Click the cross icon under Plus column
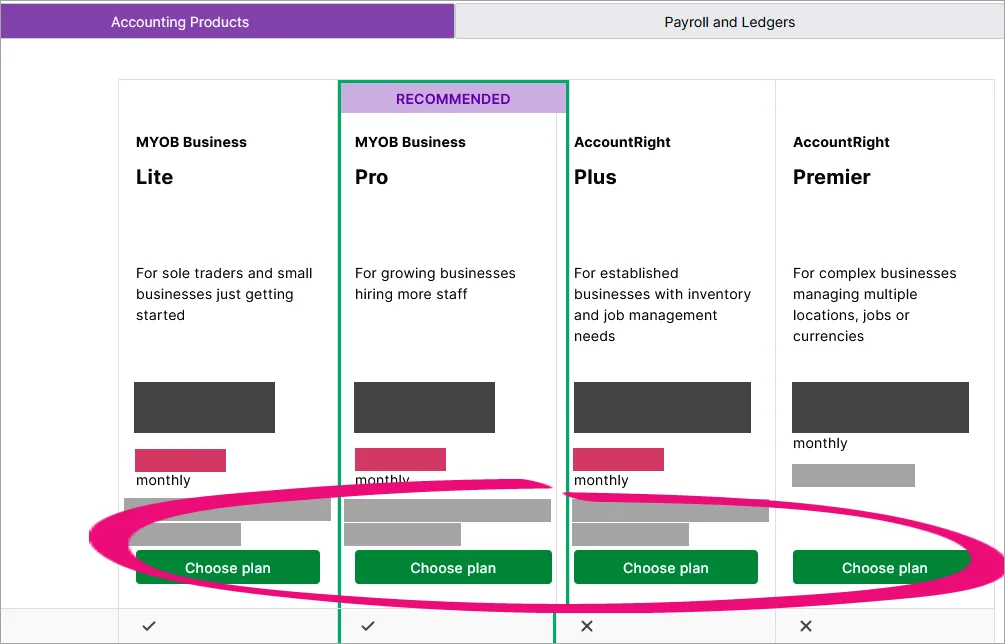 click(x=586, y=626)
